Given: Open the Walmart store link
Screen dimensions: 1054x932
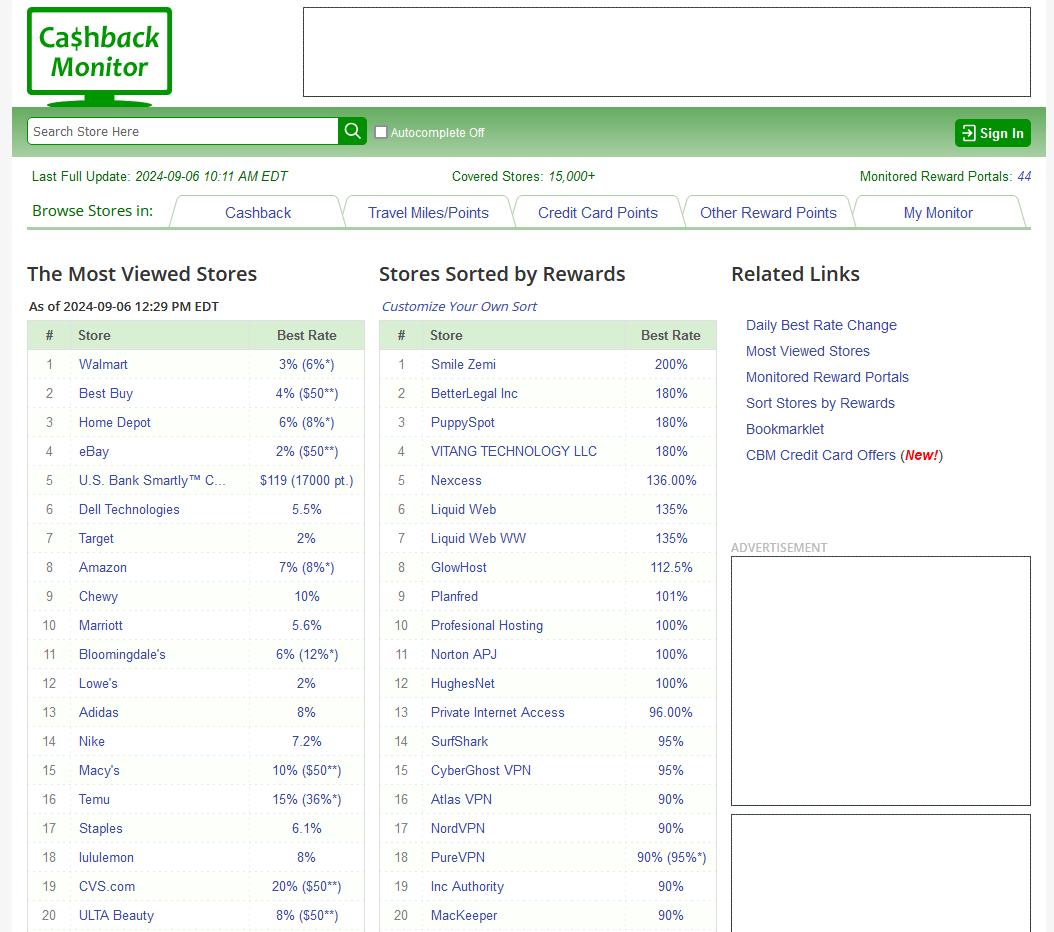Looking at the screenshot, I should coord(103,364).
